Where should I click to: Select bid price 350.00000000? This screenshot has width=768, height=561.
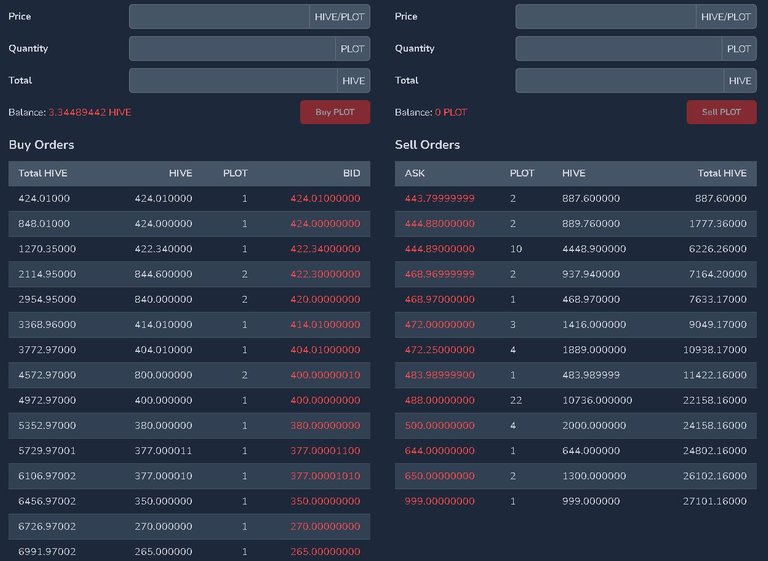[325, 501]
